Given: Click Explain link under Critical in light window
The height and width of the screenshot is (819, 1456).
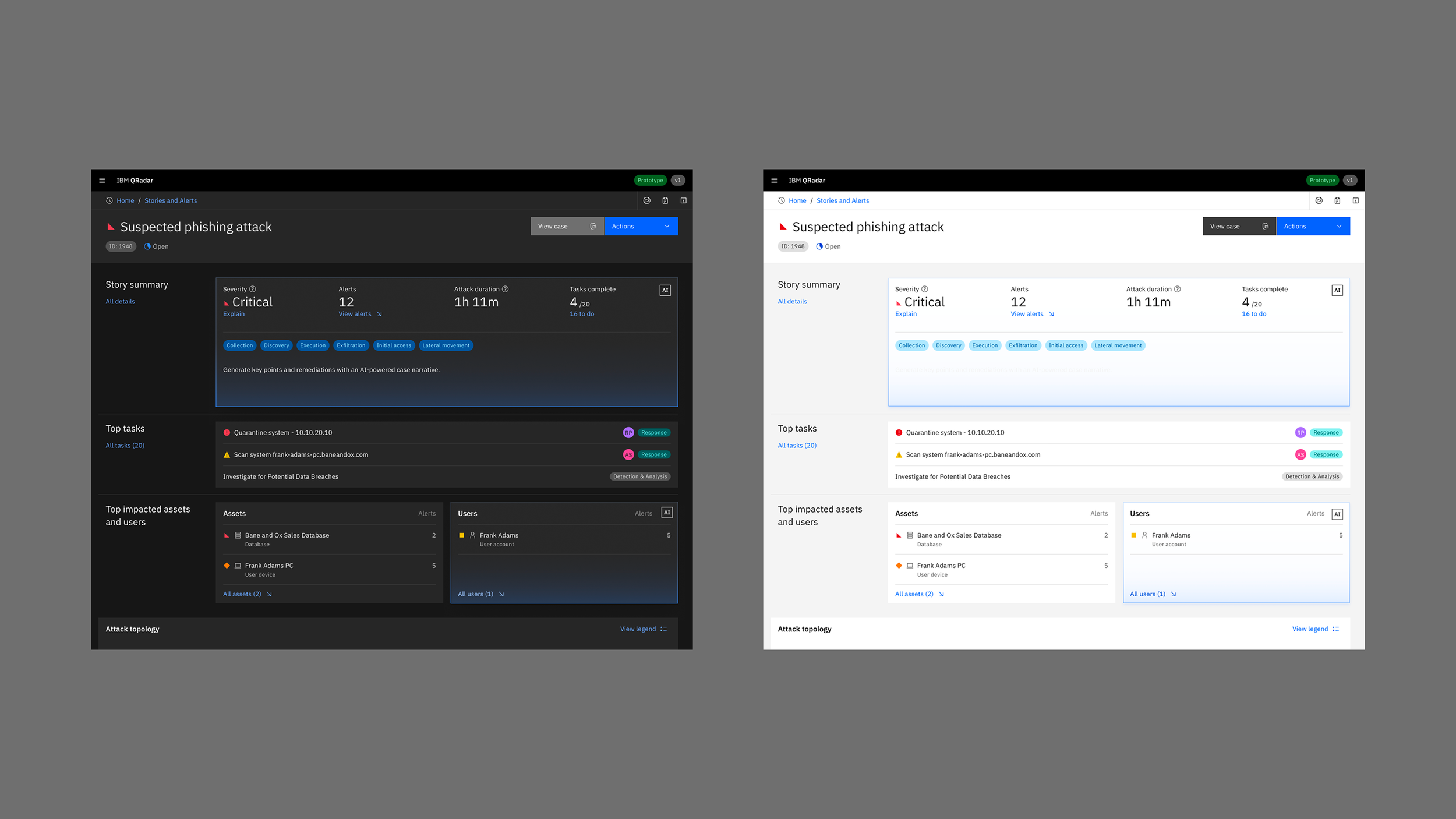Looking at the screenshot, I should [906, 314].
